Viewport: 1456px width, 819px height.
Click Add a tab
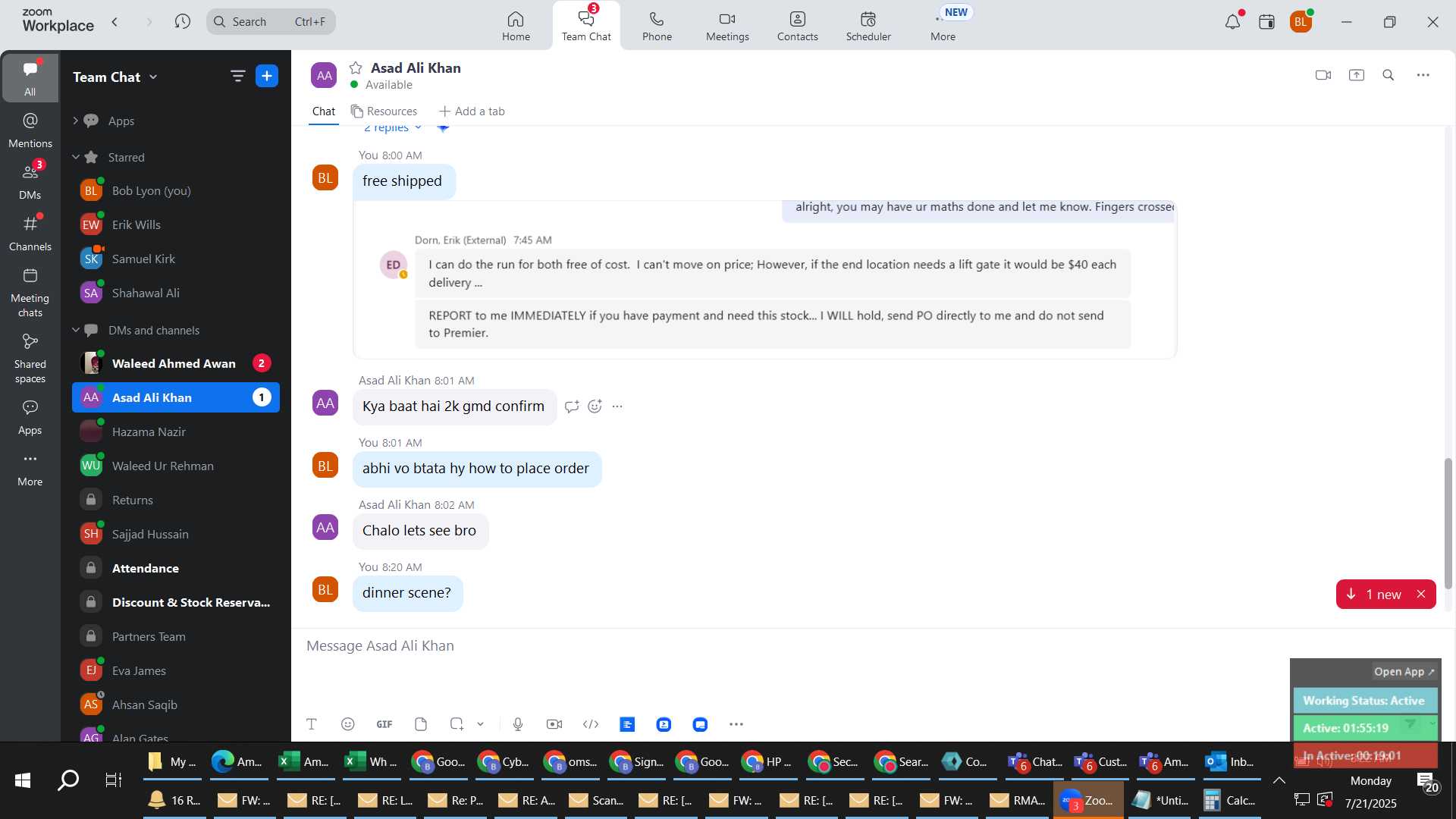[x=472, y=111]
